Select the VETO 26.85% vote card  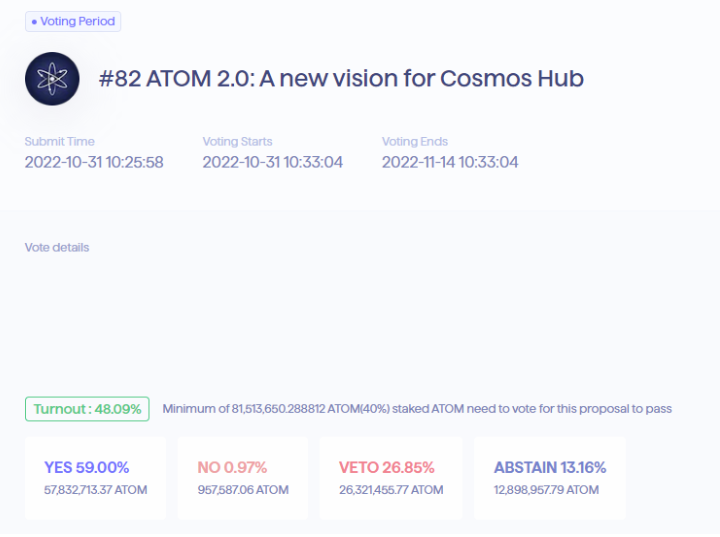click(391, 478)
